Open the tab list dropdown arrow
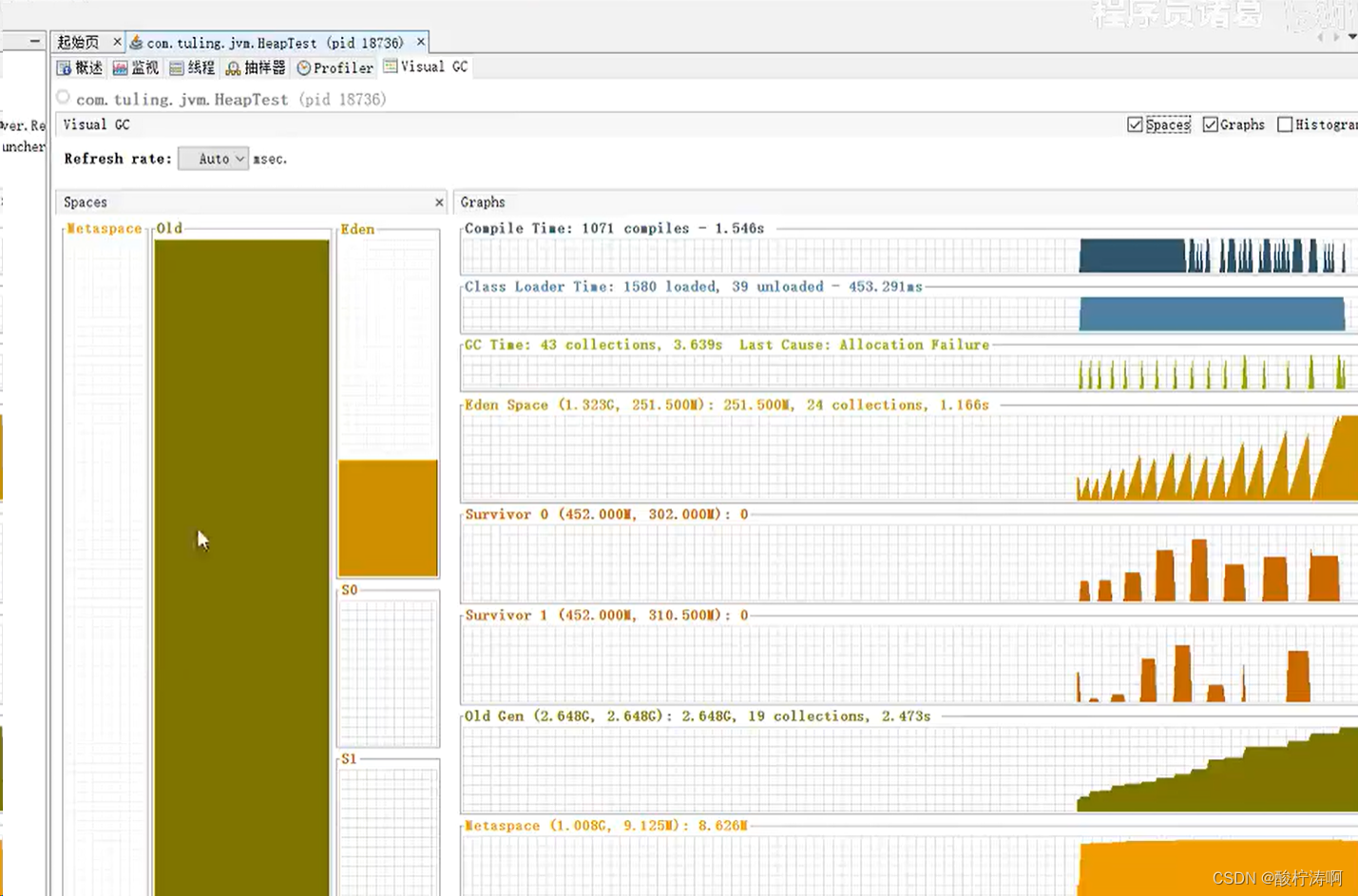The image size is (1358, 896). [x=1352, y=37]
